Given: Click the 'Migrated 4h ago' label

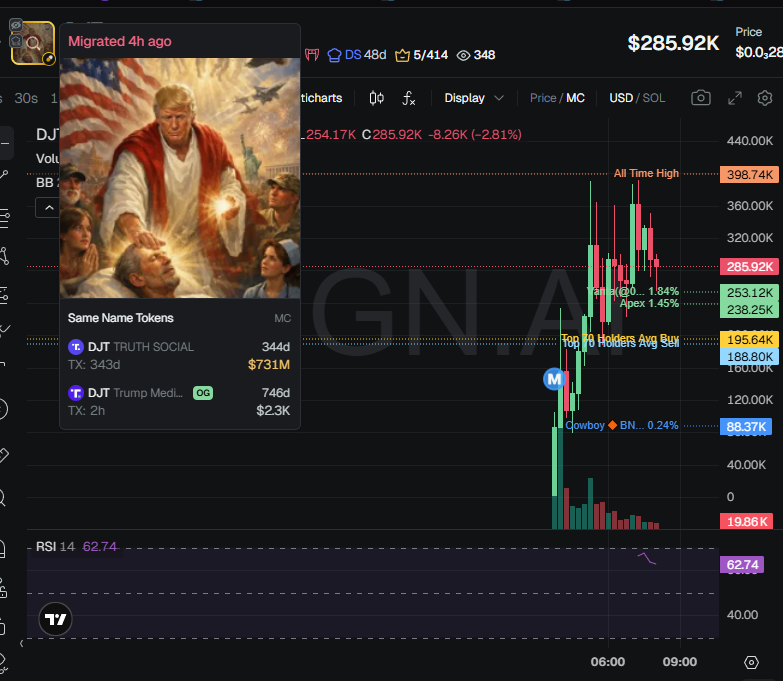Looking at the screenshot, I should coord(120,41).
